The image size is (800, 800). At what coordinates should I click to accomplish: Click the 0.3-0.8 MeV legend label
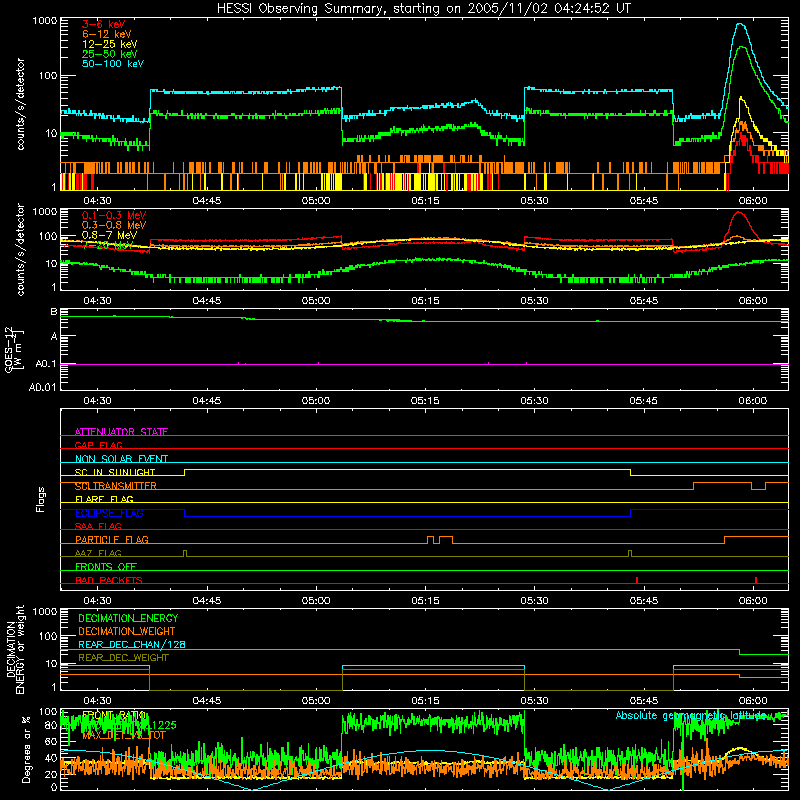point(114,225)
